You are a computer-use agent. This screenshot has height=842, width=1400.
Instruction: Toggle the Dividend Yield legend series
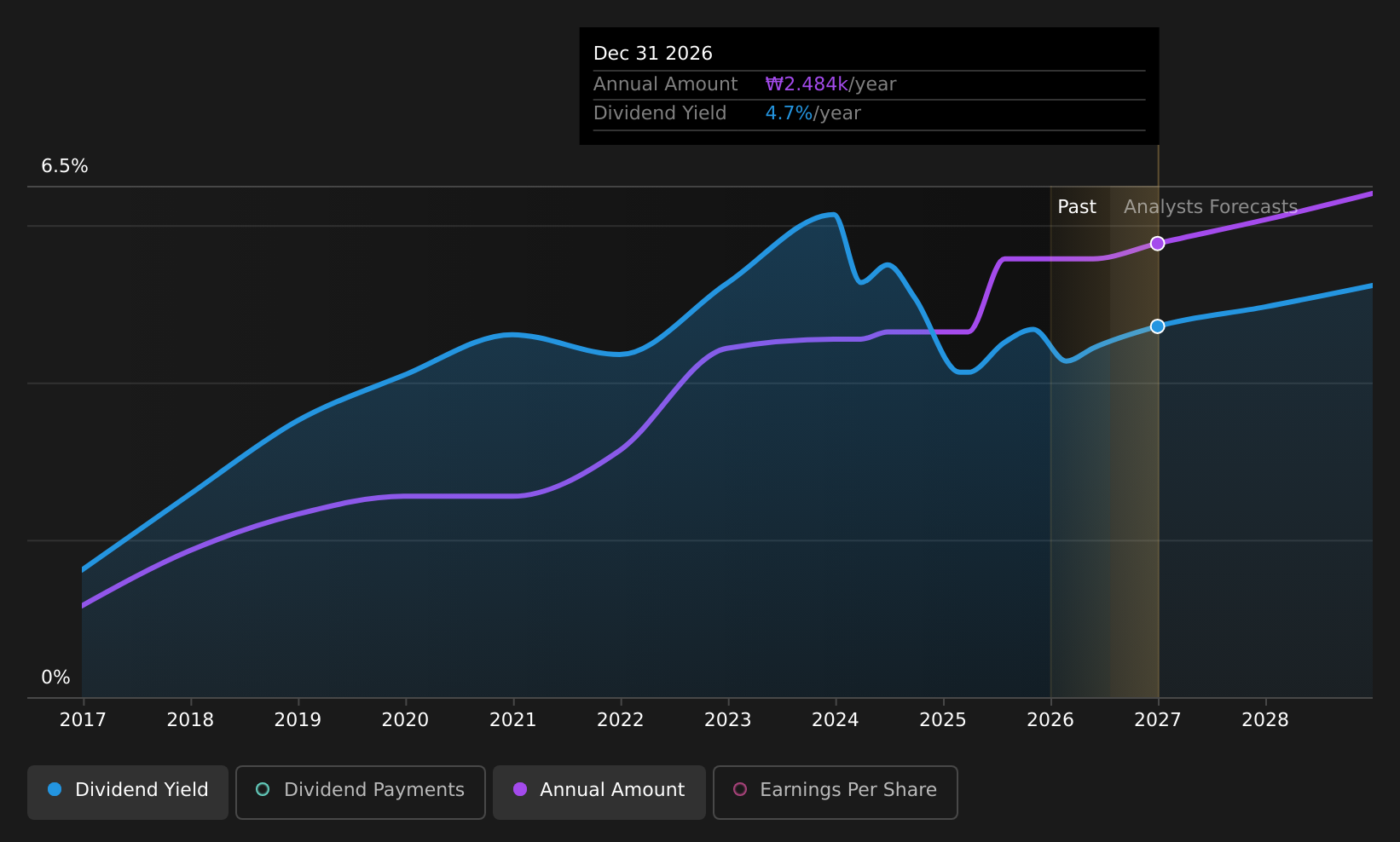coord(128,792)
